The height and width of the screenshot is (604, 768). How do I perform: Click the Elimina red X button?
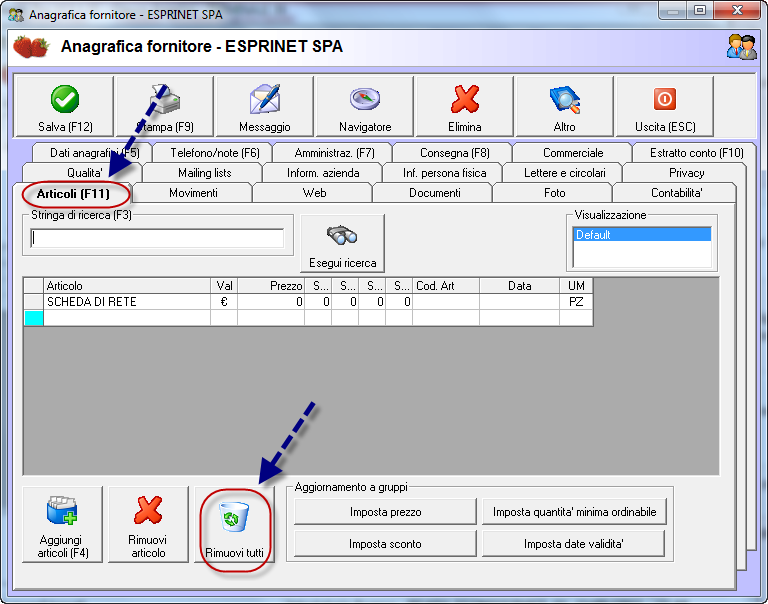(464, 106)
